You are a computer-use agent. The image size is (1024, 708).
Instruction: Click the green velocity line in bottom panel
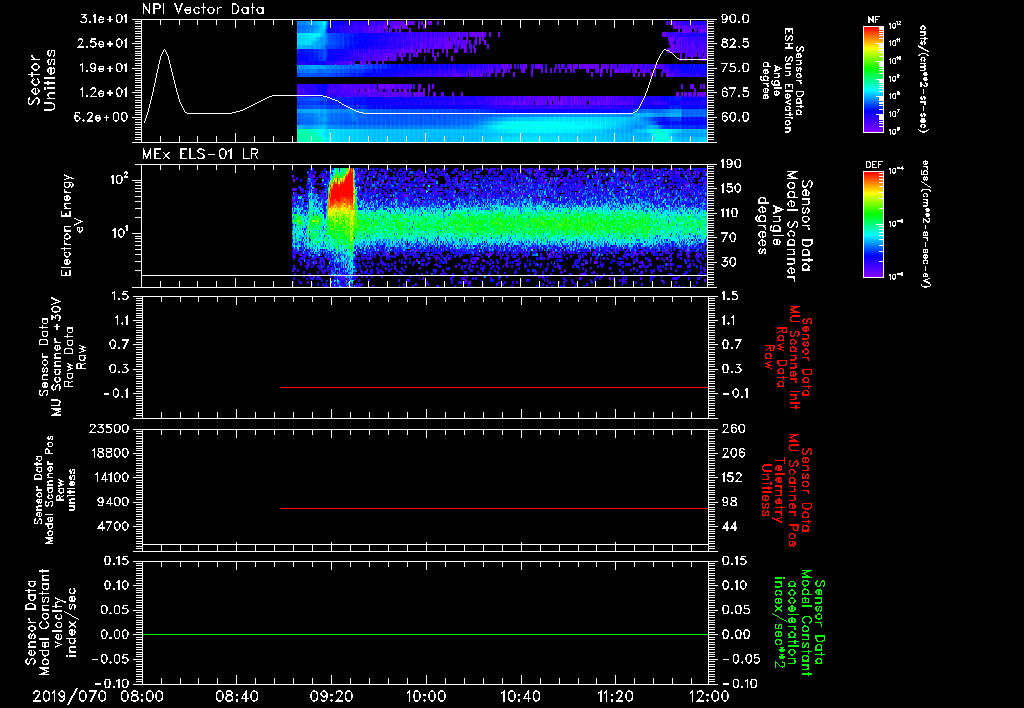(425, 634)
